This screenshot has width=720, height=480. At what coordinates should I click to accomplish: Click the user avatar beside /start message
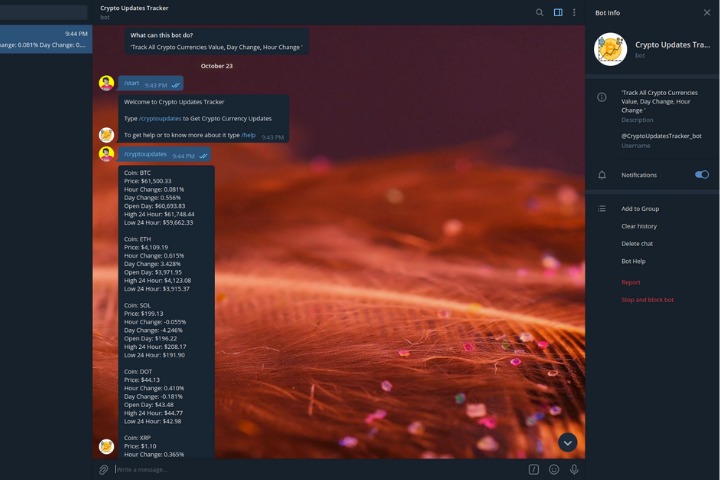107,83
